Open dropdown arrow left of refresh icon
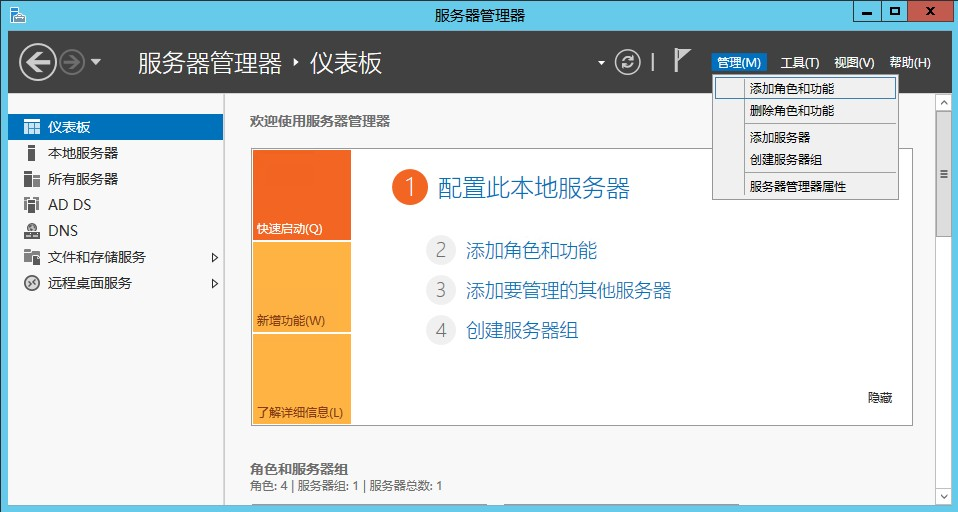958x512 pixels. pyautogui.click(x=601, y=63)
